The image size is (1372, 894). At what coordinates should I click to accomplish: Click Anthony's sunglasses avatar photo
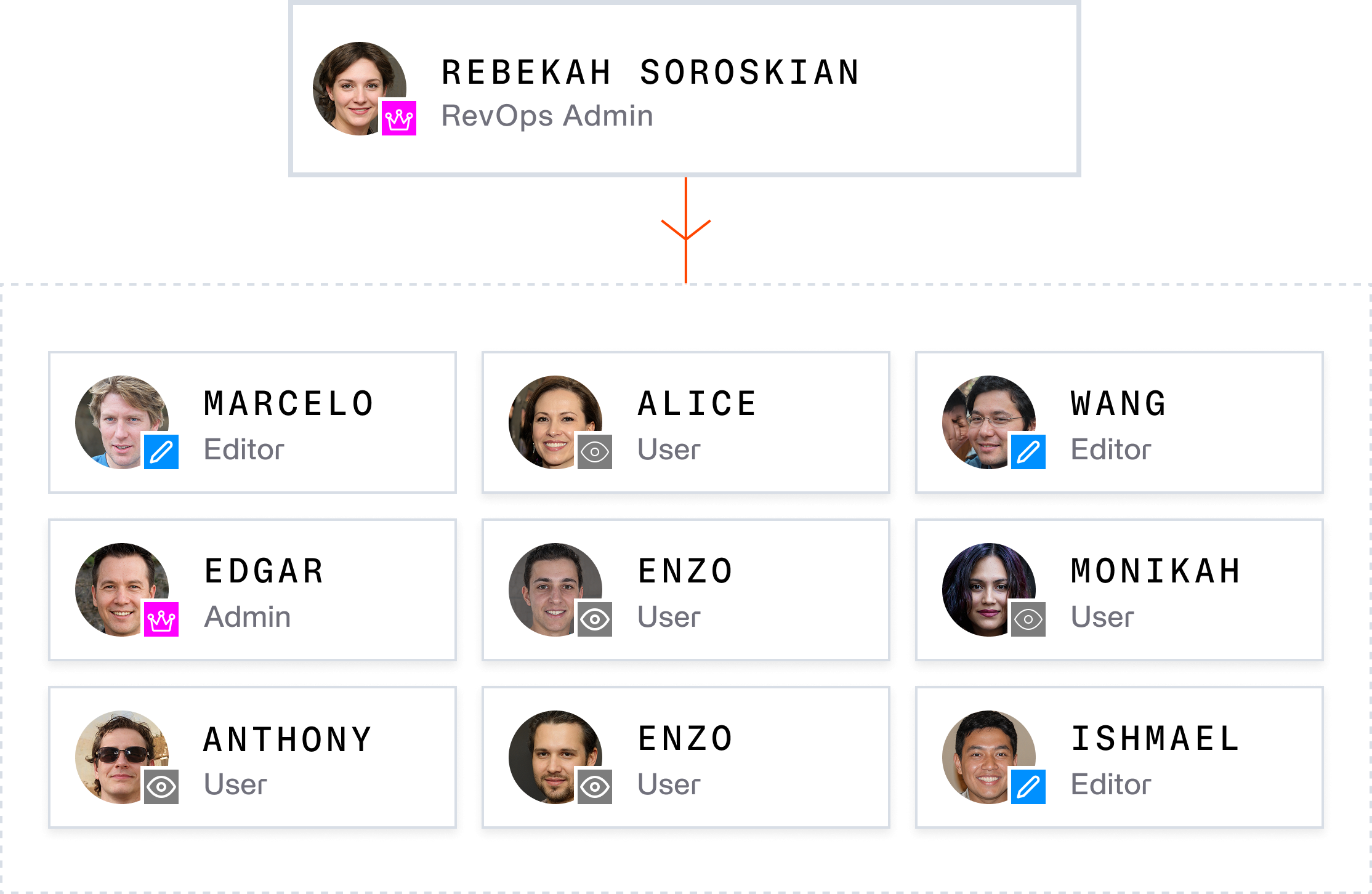tap(122, 757)
